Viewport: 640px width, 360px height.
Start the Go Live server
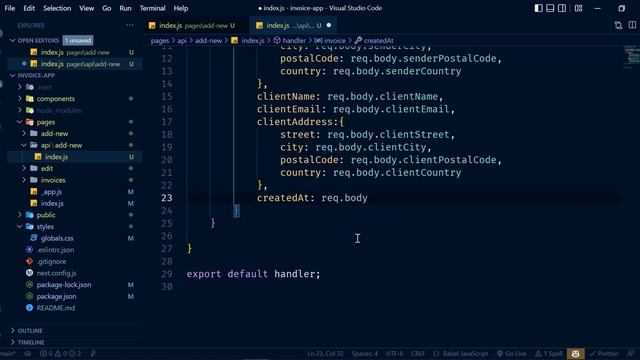(512, 354)
